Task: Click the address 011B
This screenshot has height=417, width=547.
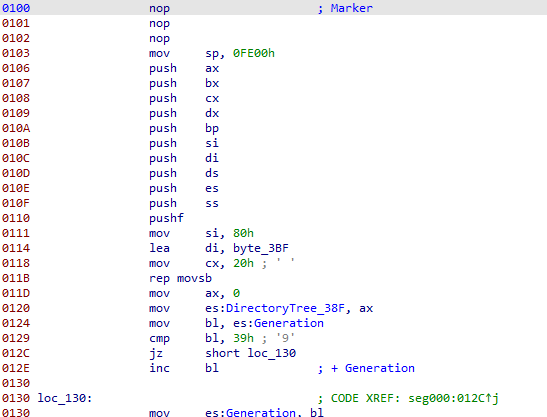Action: click(16, 278)
